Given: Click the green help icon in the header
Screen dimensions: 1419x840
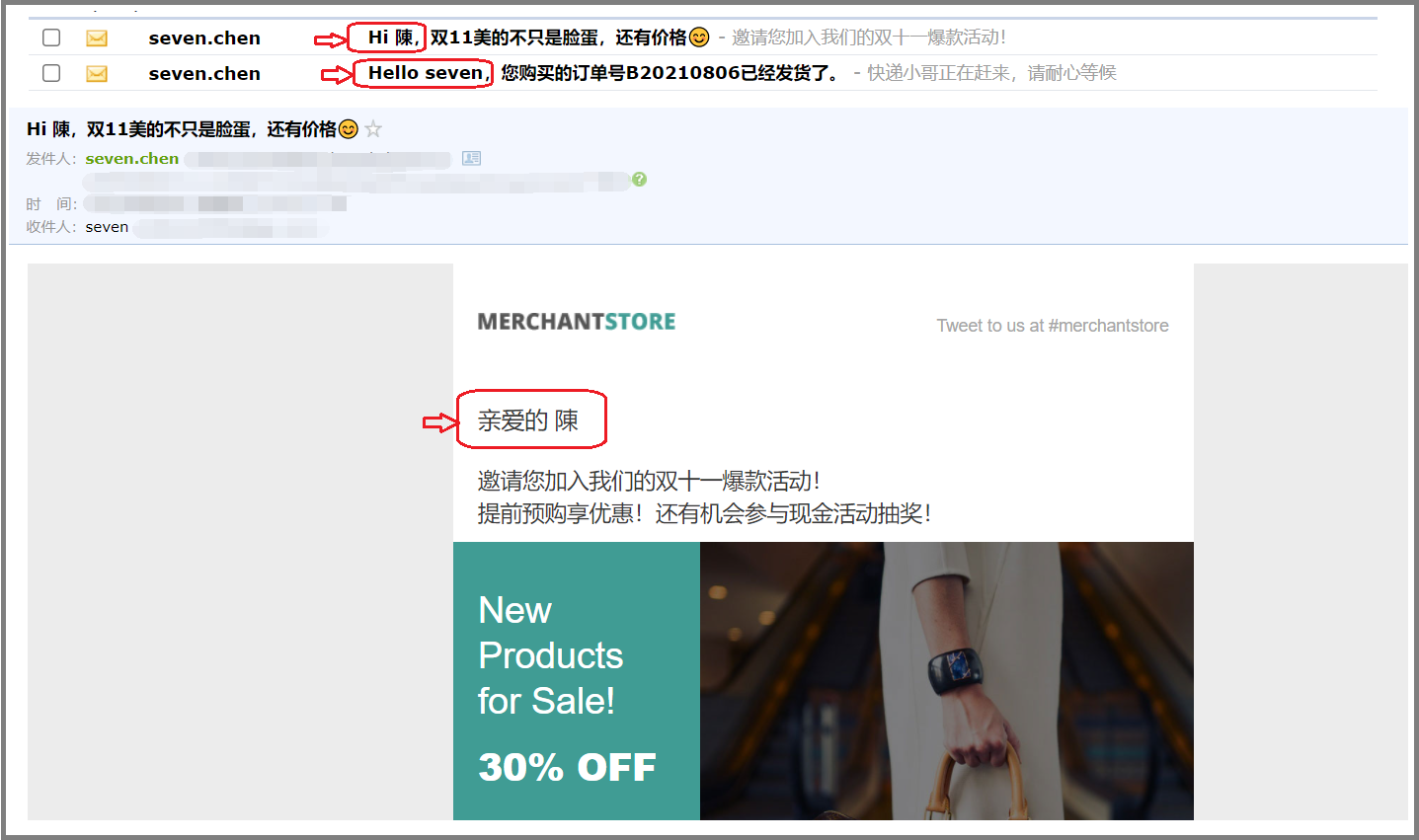Looking at the screenshot, I should [640, 179].
